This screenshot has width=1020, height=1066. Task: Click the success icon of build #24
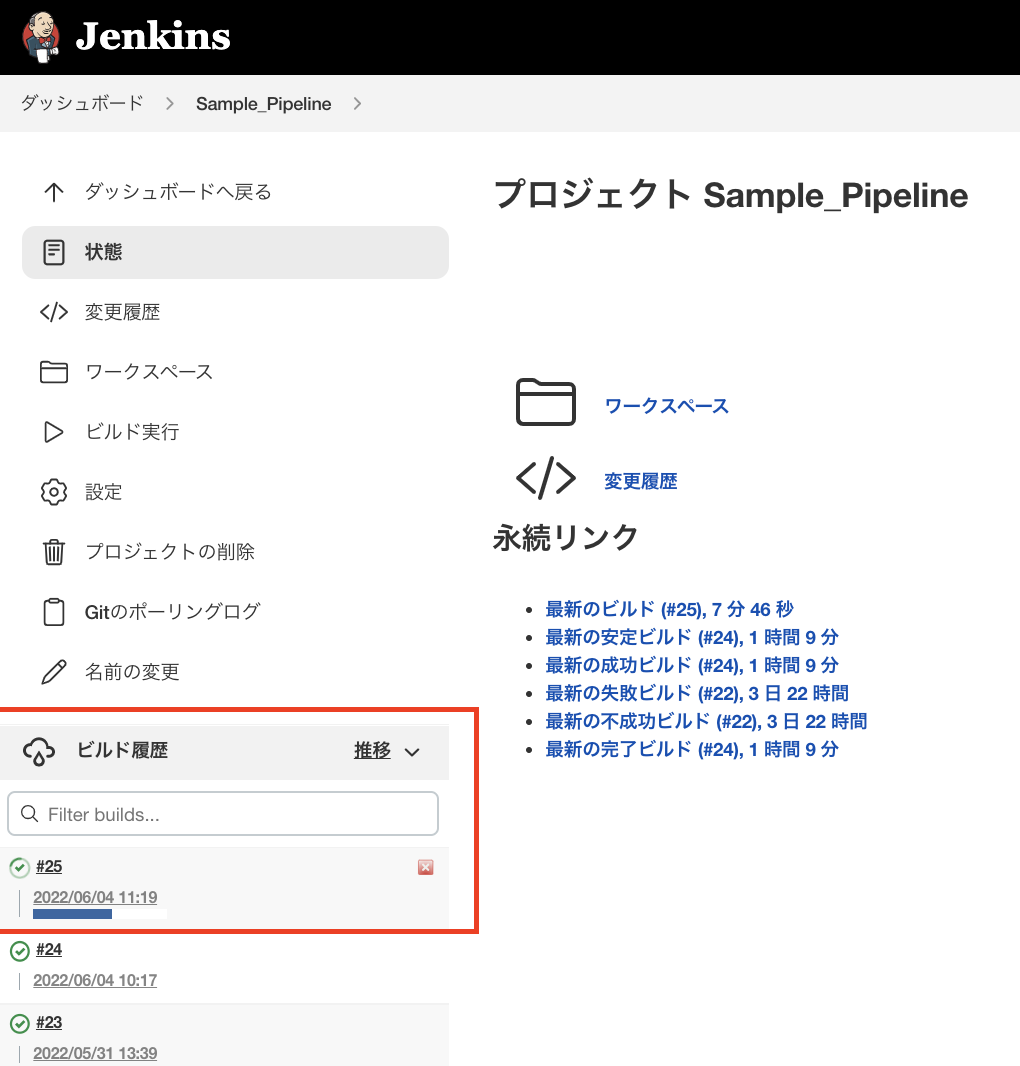click(20, 951)
